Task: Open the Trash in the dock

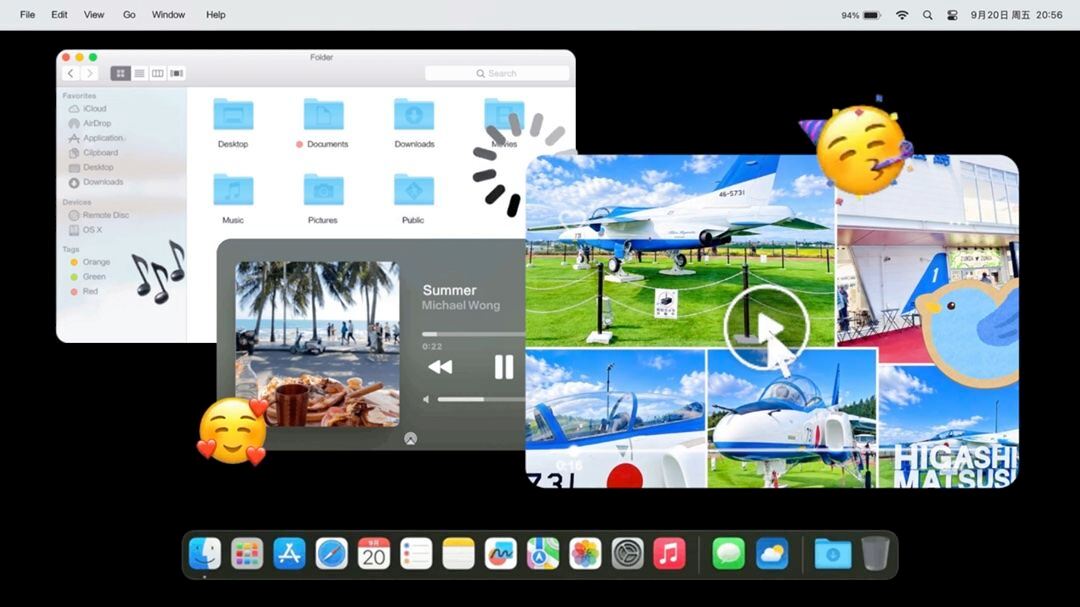Action: (x=875, y=553)
